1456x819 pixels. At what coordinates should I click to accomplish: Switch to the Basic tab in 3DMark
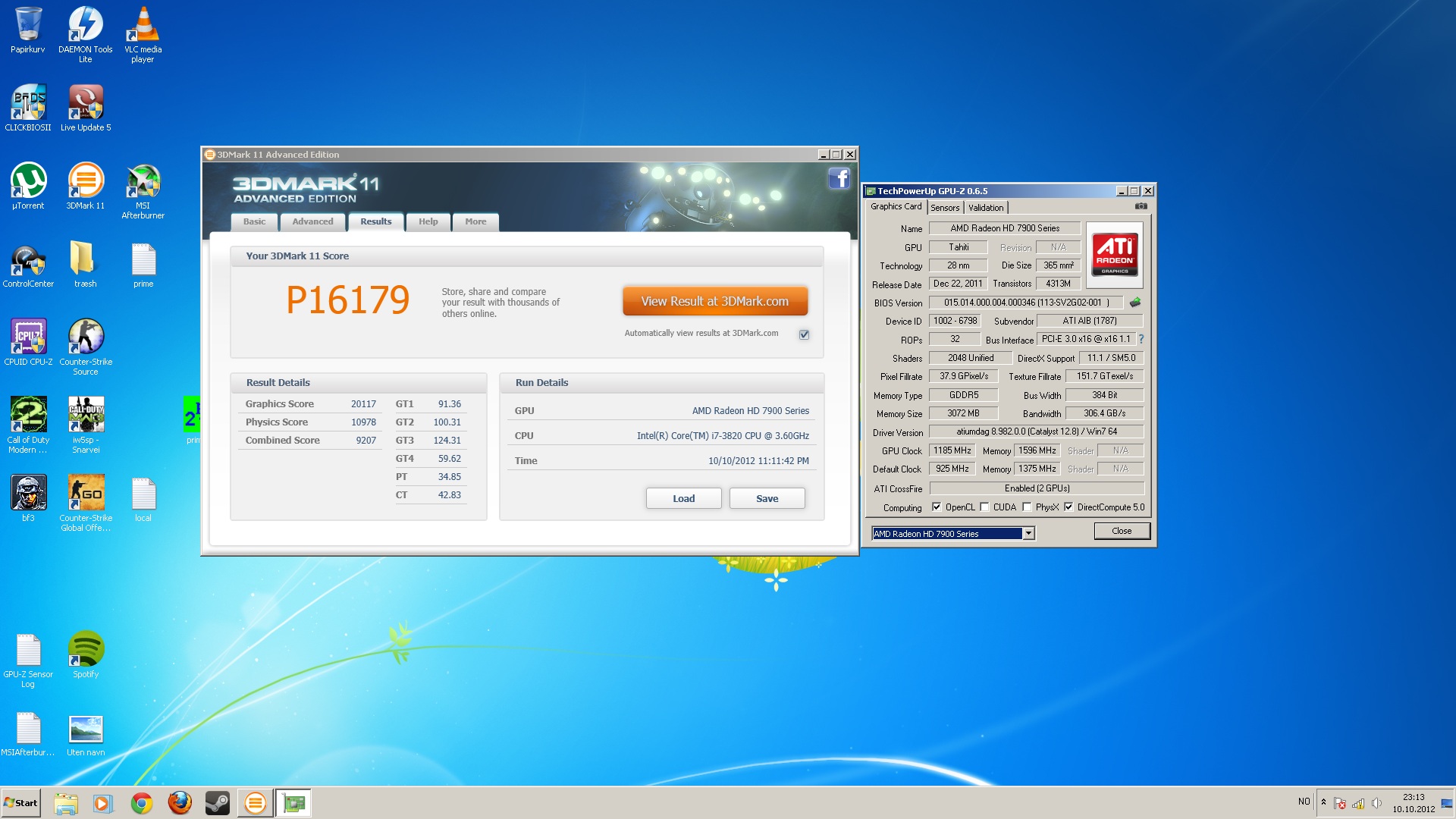(254, 221)
